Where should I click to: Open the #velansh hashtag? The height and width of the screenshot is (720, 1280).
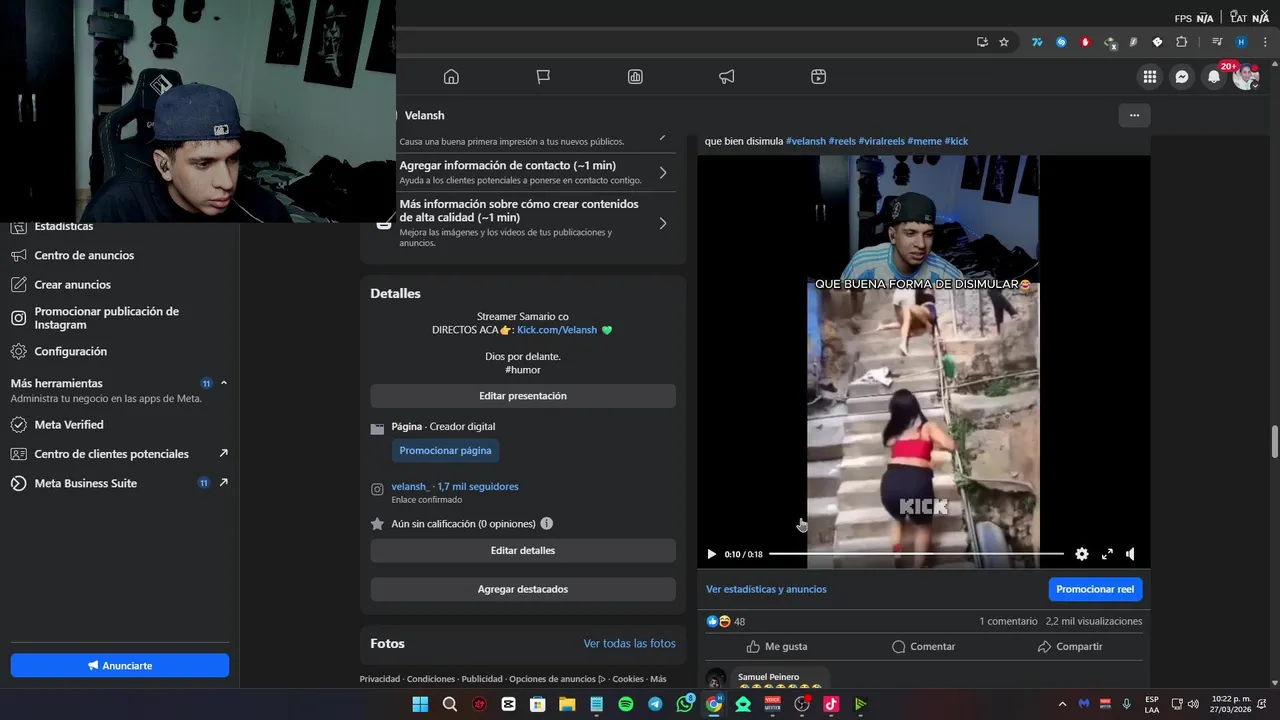point(806,141)
